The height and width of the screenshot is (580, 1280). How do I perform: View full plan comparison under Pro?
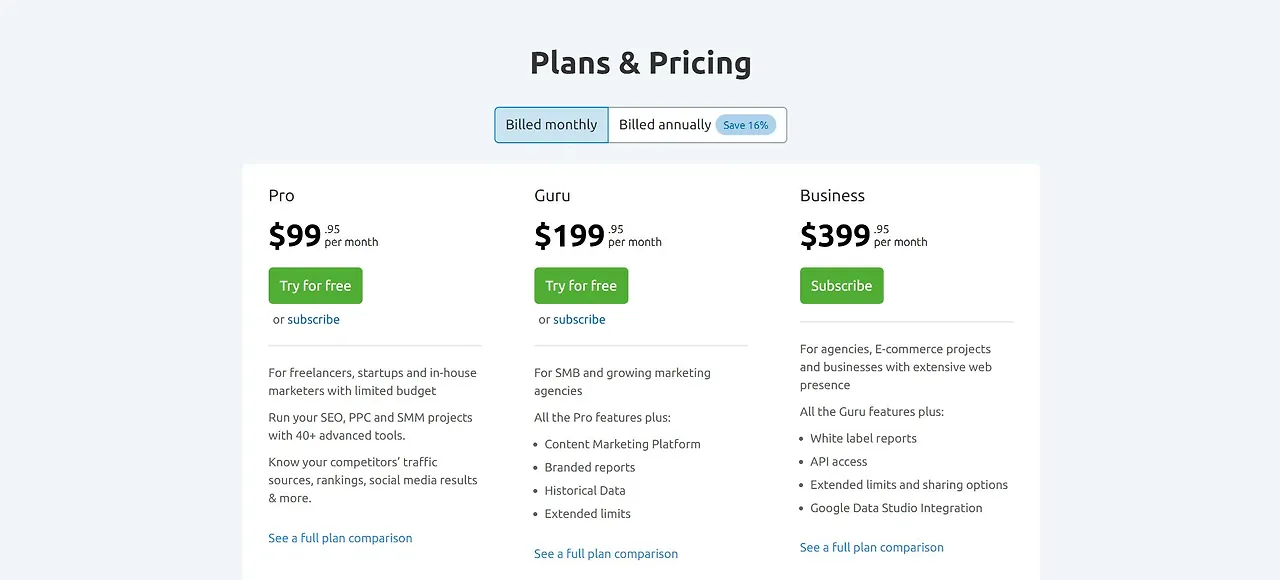pos(340,537)
